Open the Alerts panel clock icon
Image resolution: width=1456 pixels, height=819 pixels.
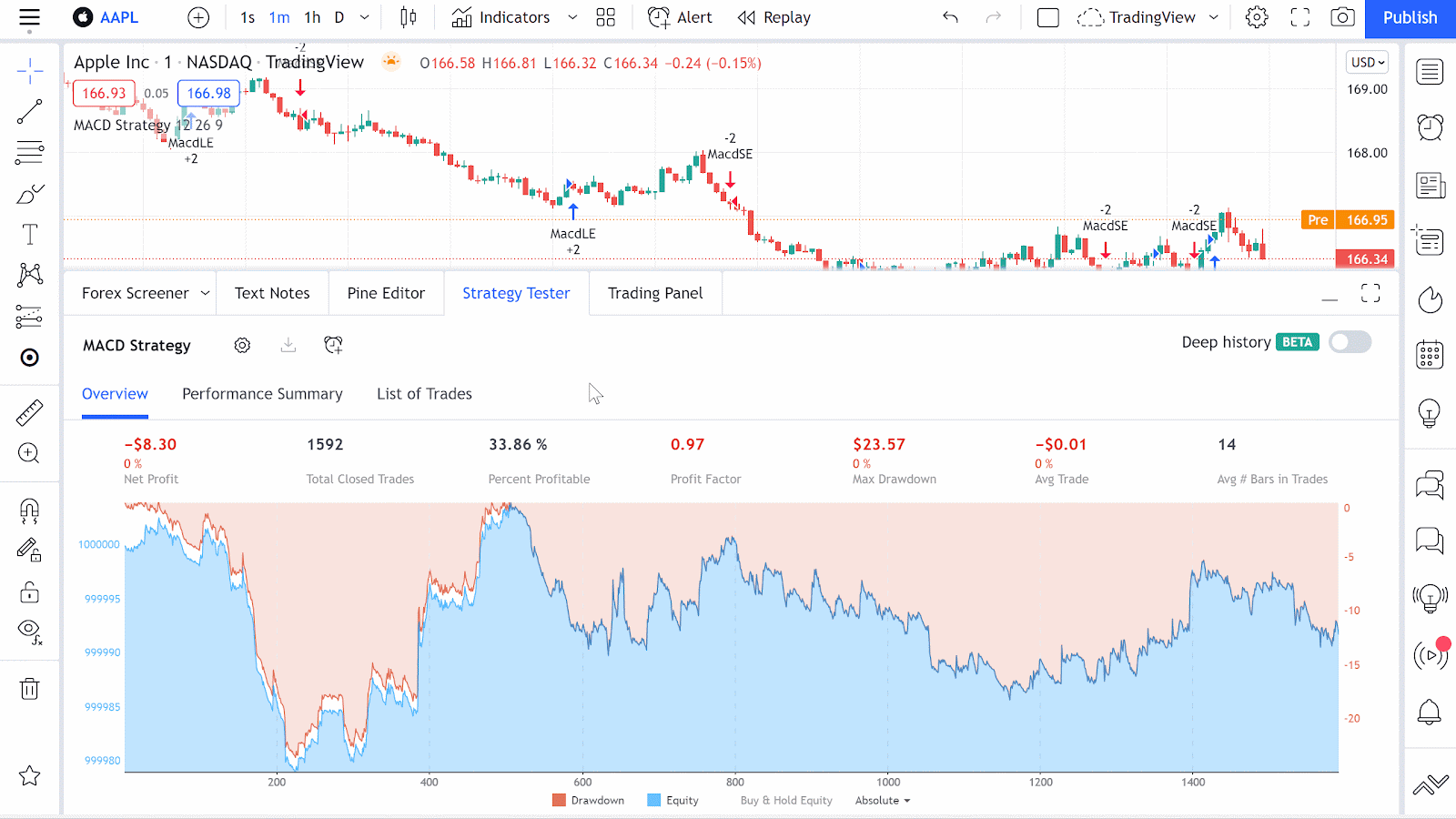[x=1430, y=126]
